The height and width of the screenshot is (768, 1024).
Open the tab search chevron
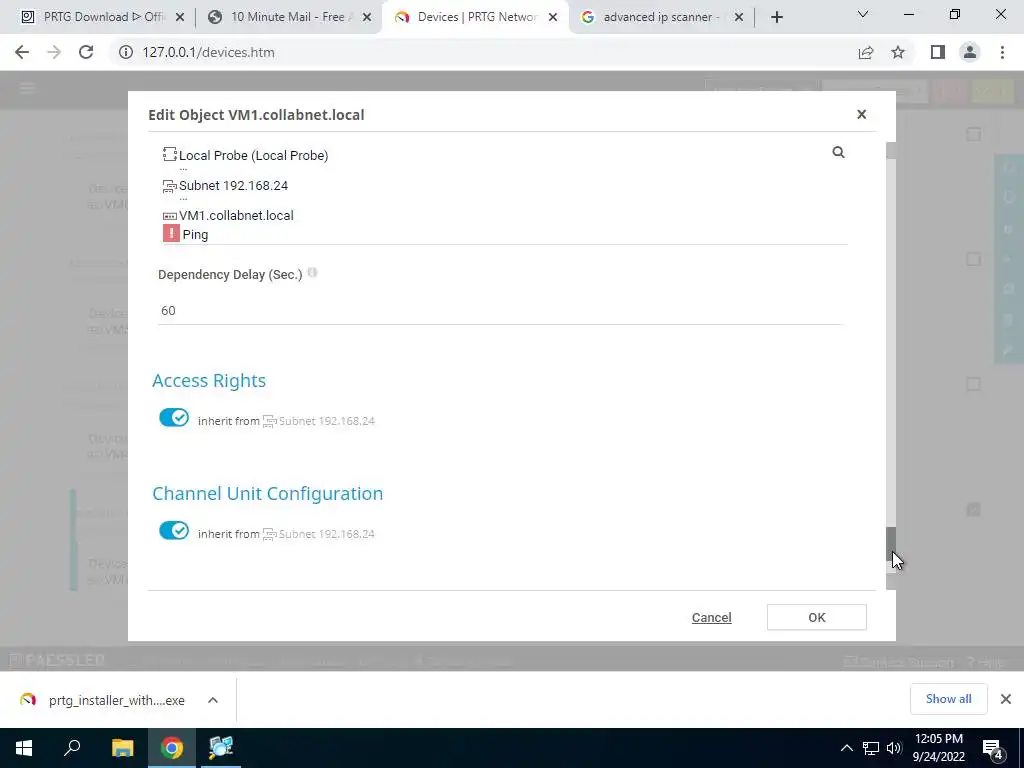point(863,14)
